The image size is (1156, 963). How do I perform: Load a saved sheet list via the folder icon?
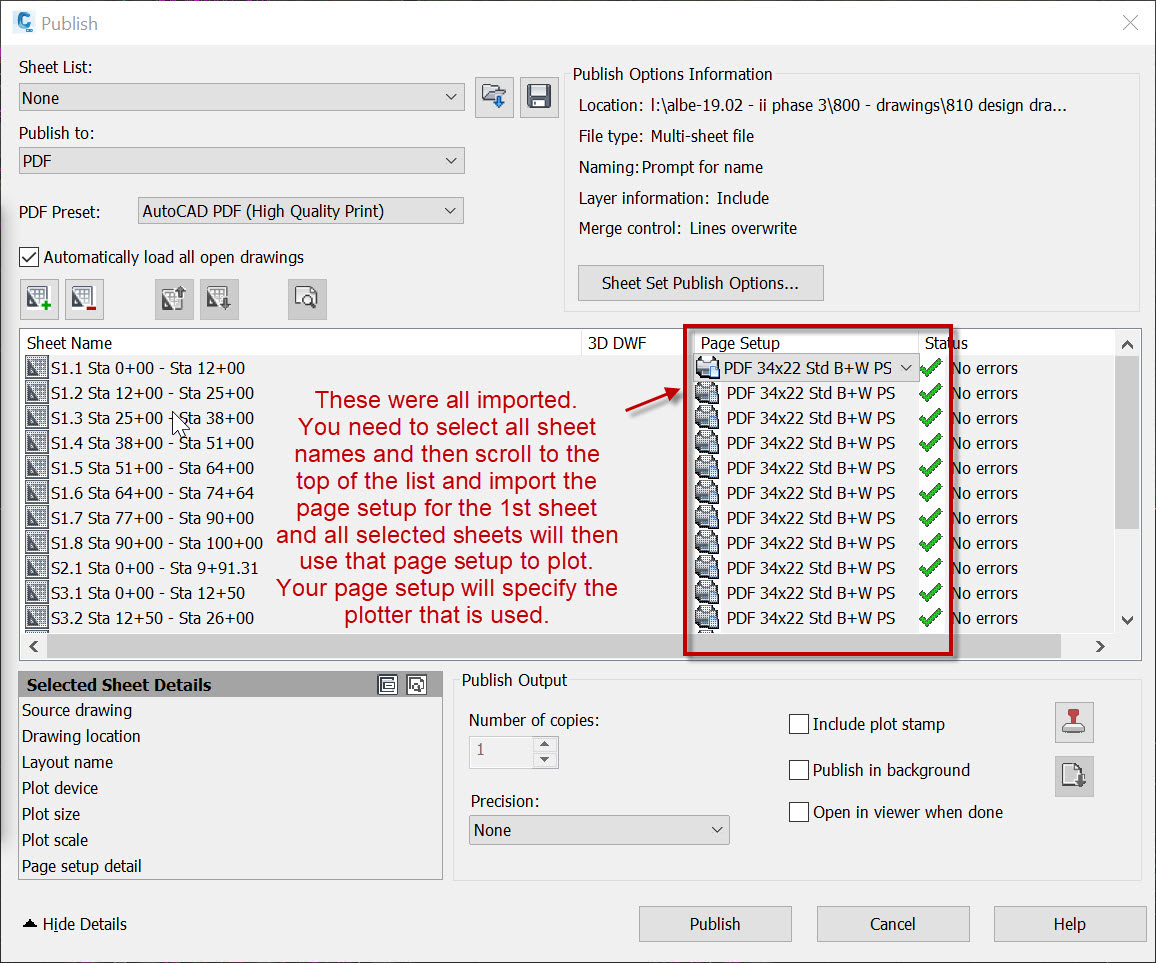pos(494,97)
